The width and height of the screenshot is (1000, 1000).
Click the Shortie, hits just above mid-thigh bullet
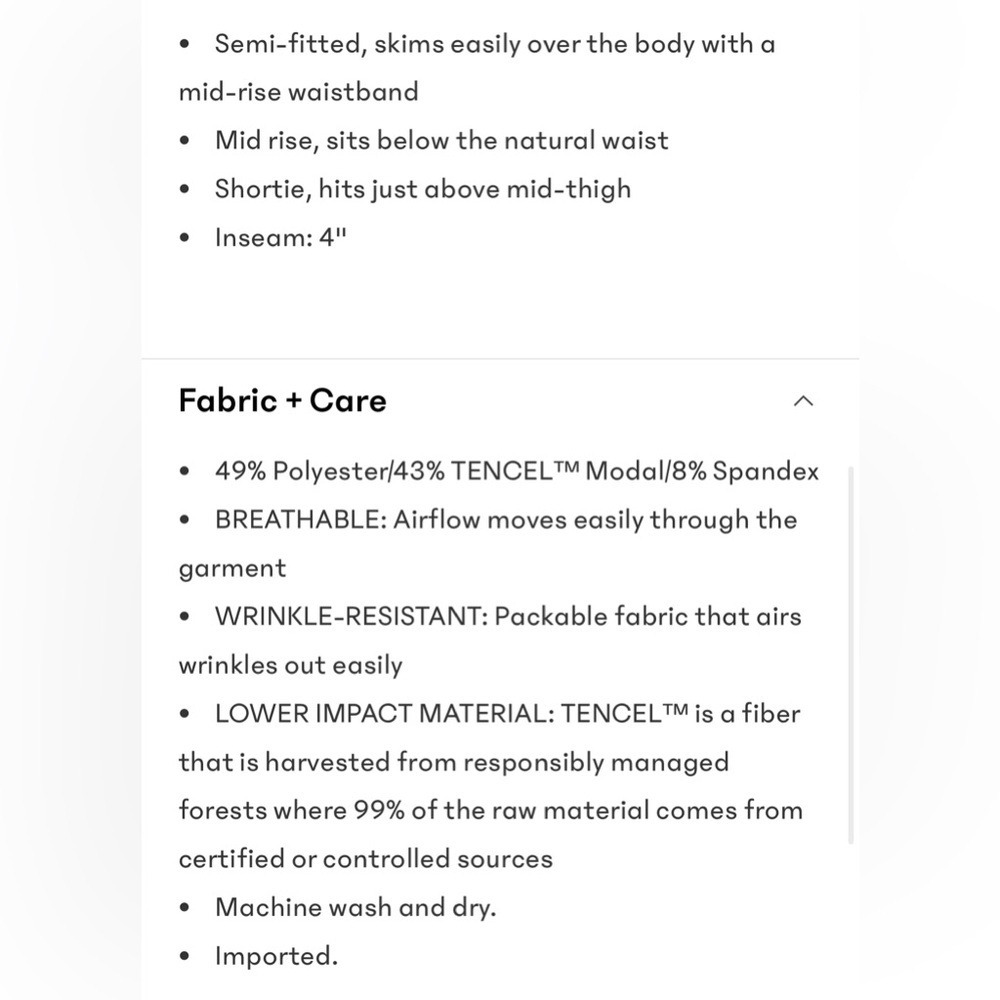coord(423,189)
